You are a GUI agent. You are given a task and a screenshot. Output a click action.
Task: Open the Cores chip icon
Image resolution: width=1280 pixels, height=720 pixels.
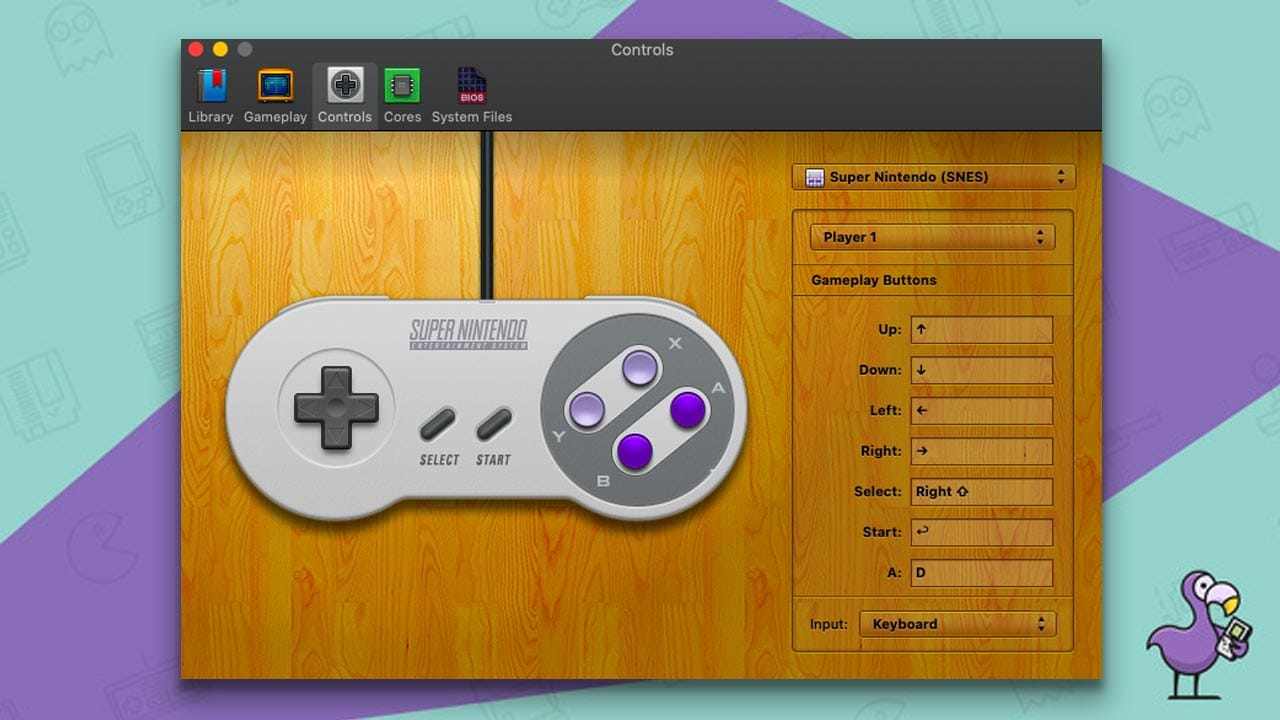pyautogui.click(x=402, y=86)
